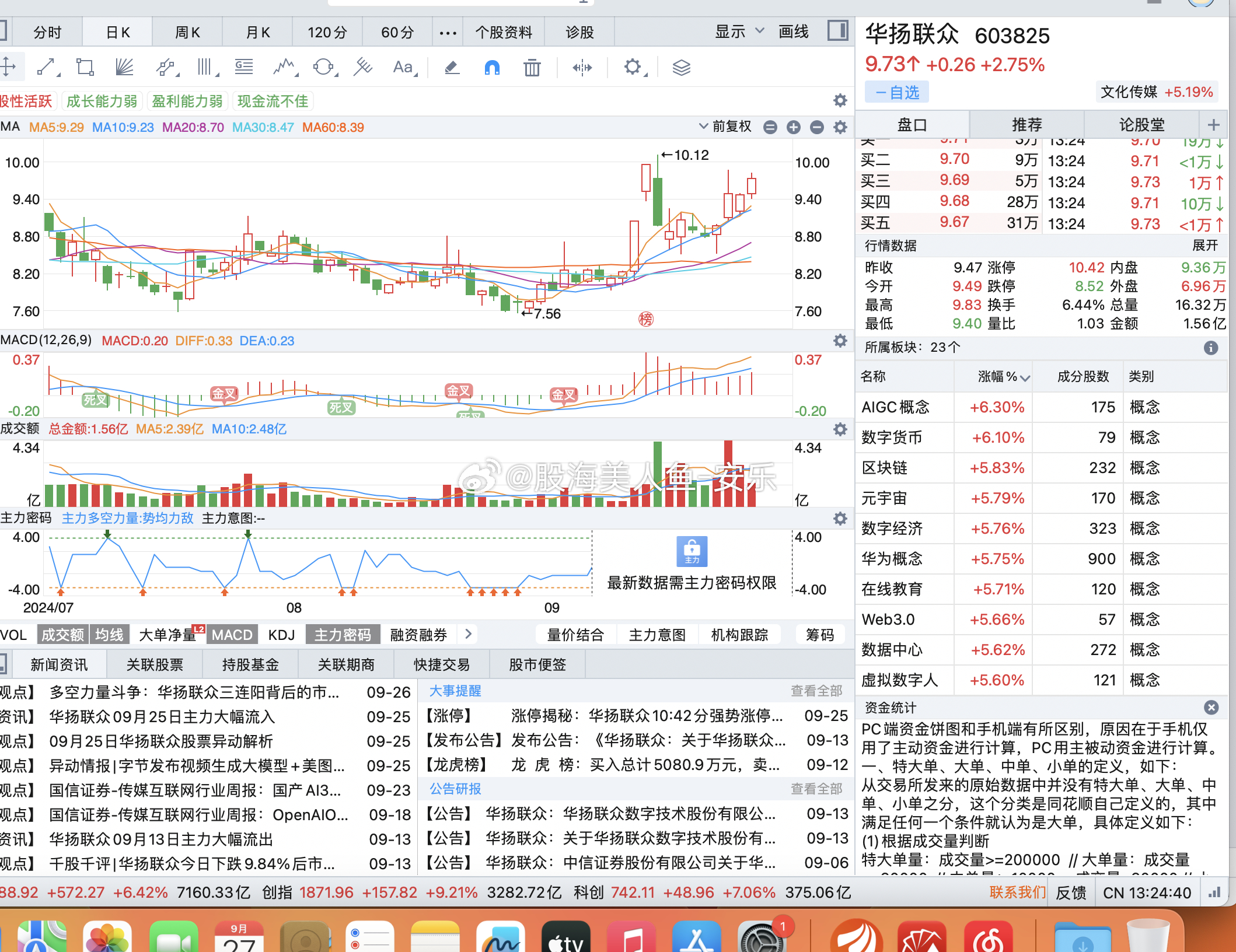Click the 联系我们 link

(1017, 892)
